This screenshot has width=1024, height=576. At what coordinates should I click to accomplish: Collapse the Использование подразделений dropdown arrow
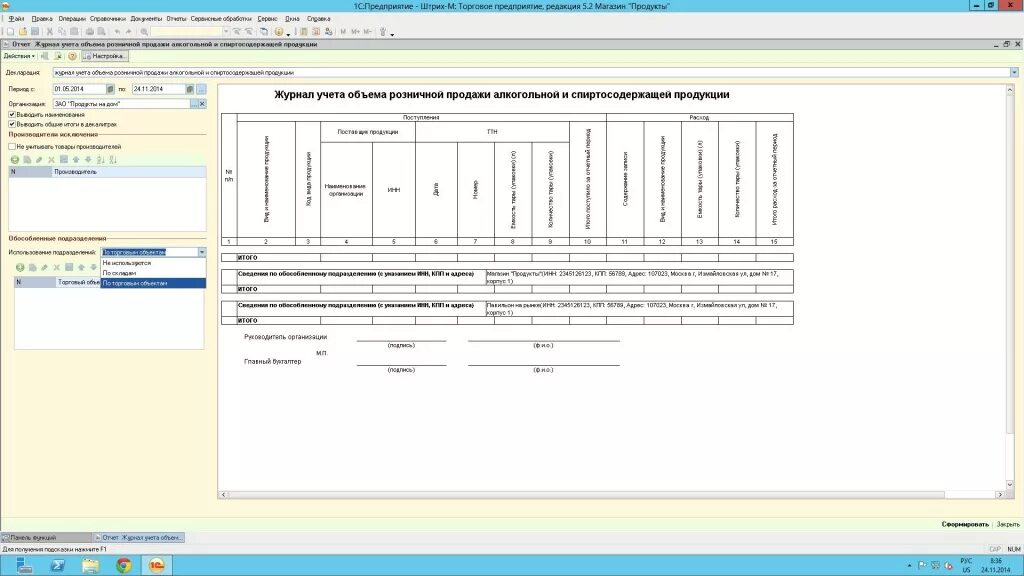[x=202, y=252]
